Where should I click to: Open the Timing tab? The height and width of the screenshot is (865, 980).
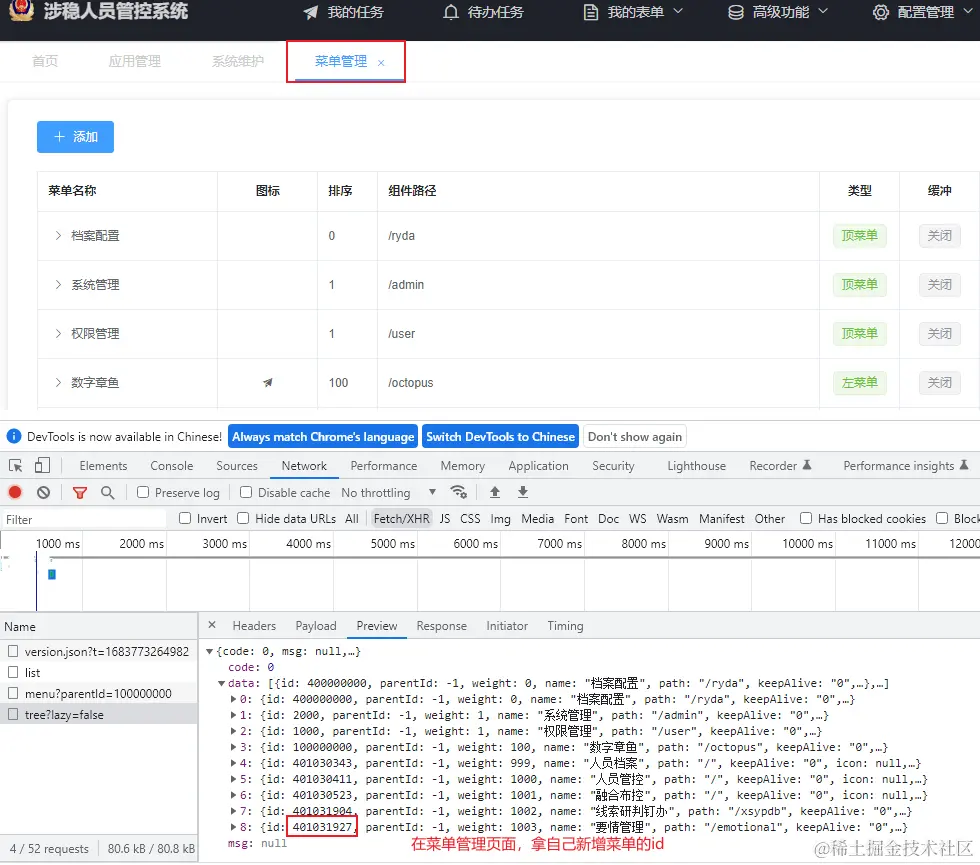coord(565,626)
